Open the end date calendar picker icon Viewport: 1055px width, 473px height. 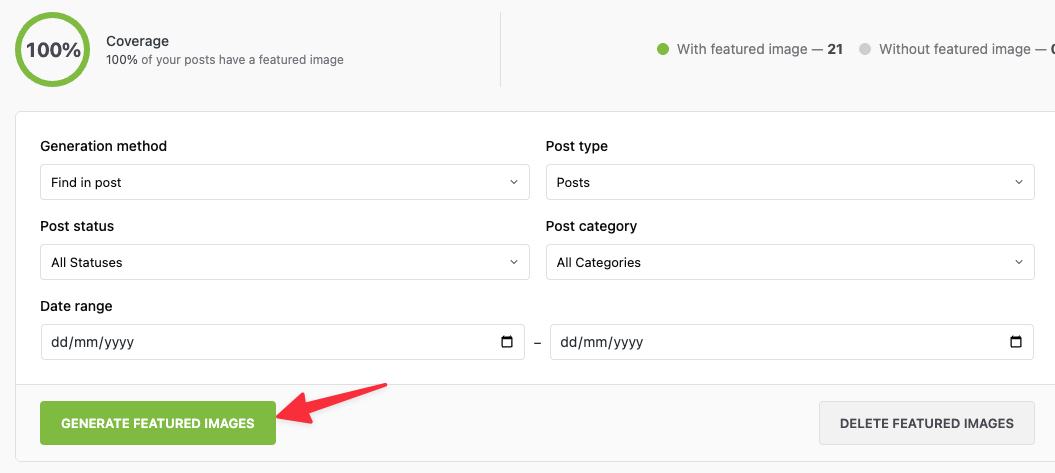[x=1016, y=342]
